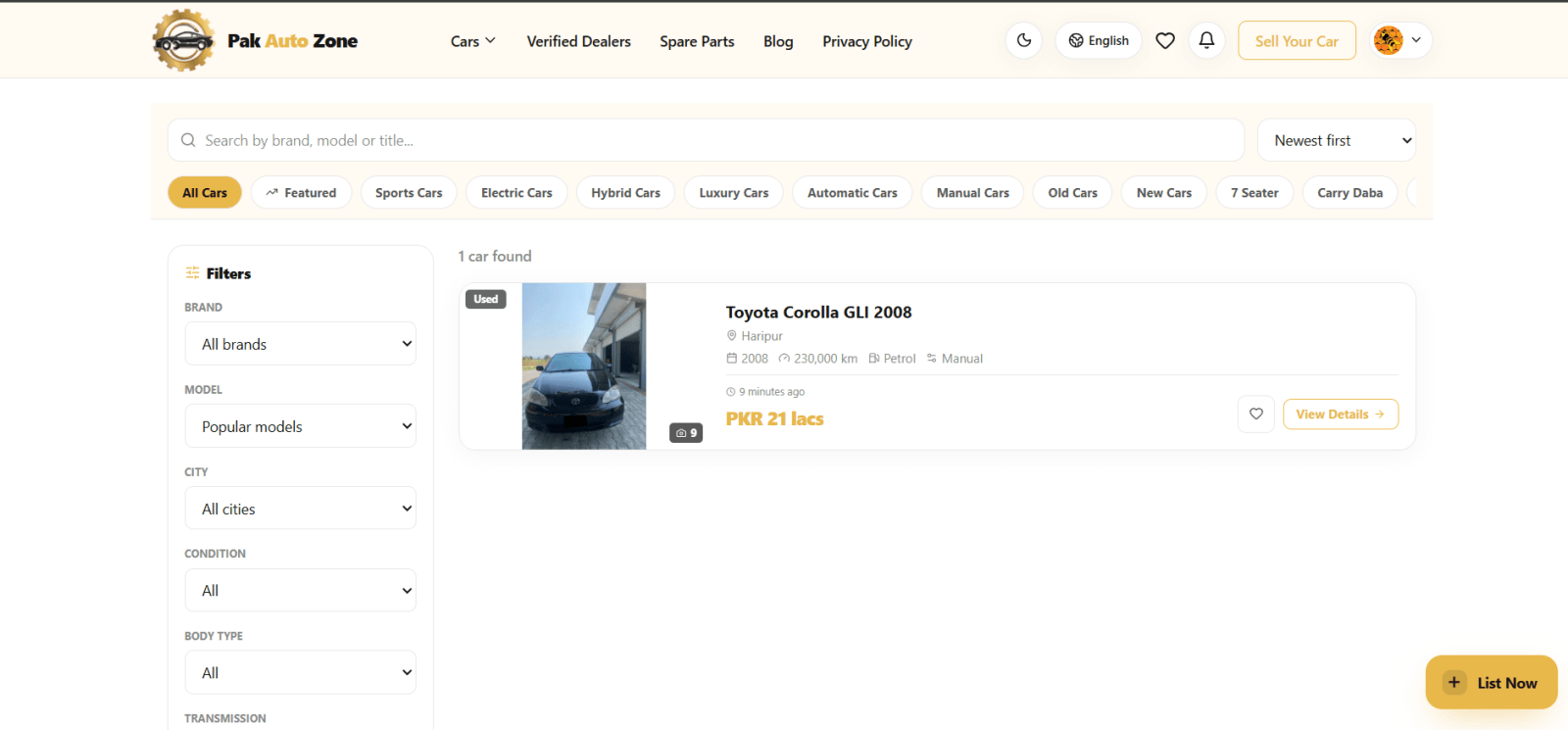Expand the Cars navigation dropdown
This screenshot has width=1568, height=730.
pos(473,41)
